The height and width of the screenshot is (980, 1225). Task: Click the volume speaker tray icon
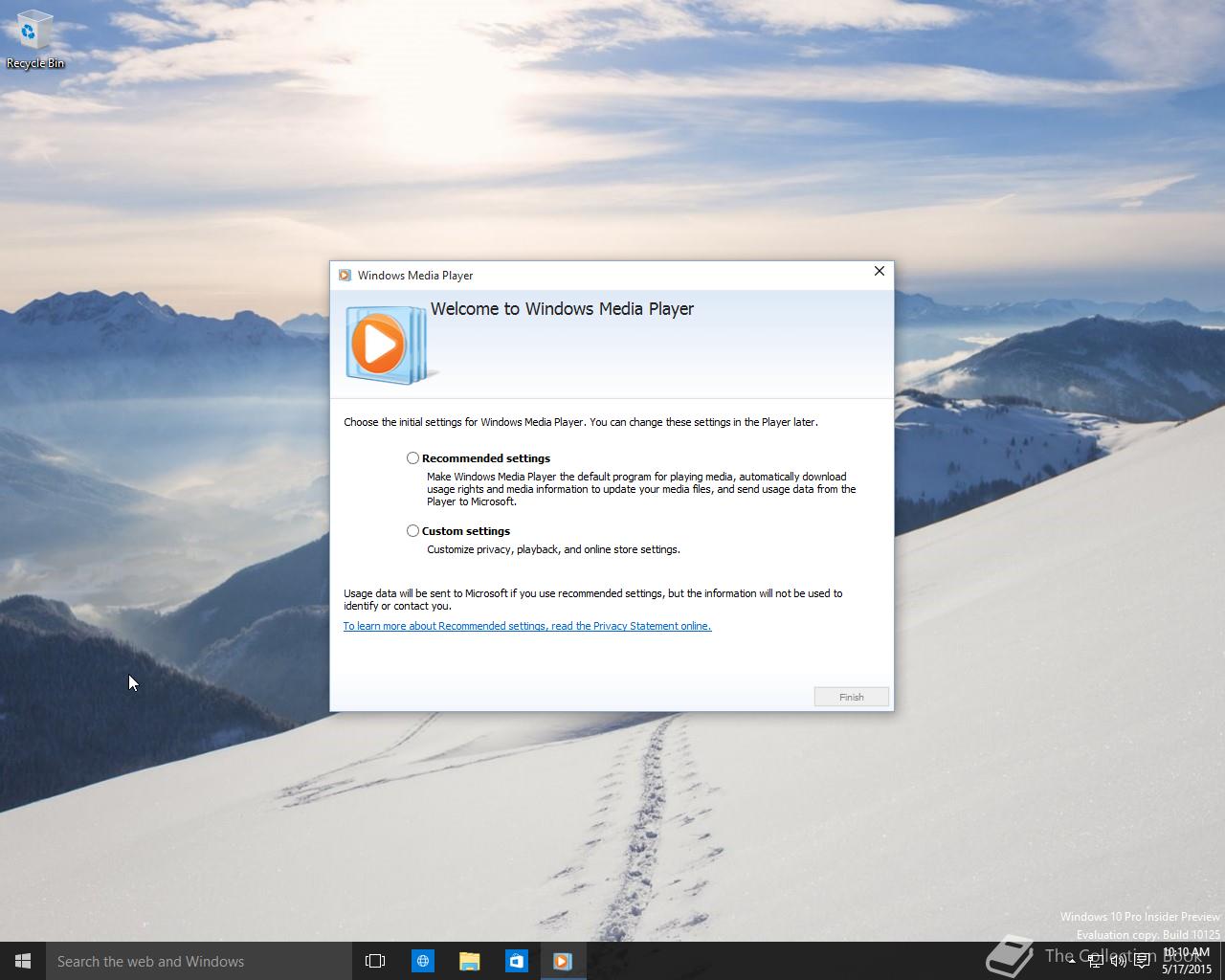(1118, 962)
